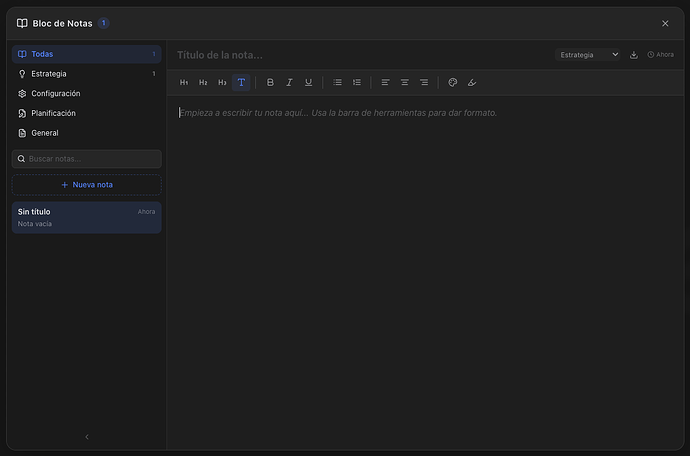Align text to the right

(424, 82)
